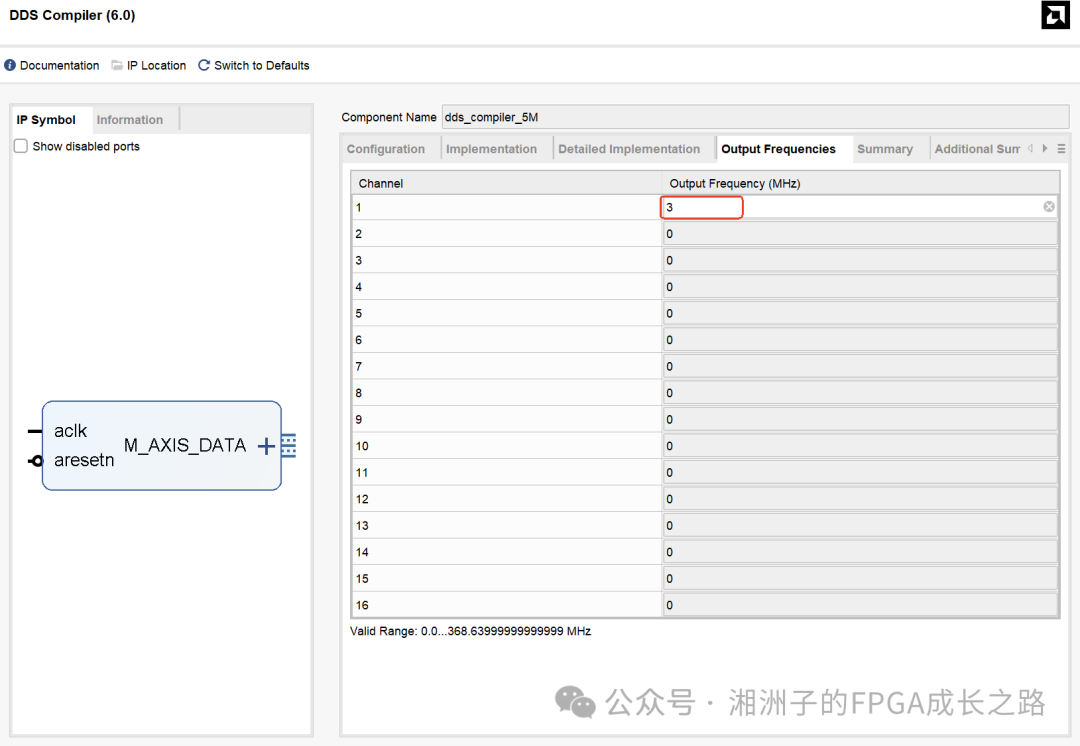The width and height of the screenshot is (1080, 746).
Task: Switch to the Information tab
Action: point(129,120)
